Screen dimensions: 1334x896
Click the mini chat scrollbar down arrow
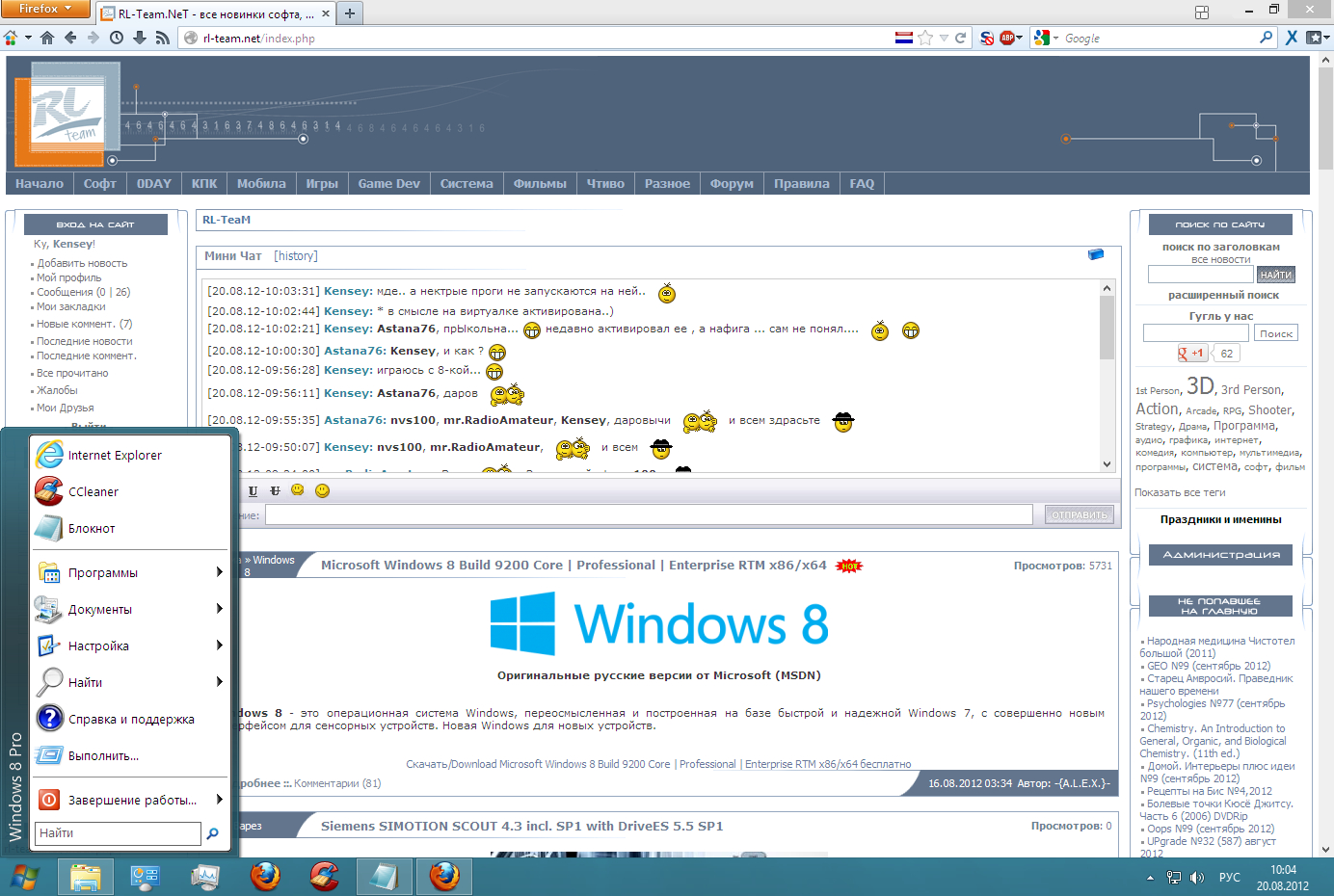1107,463
